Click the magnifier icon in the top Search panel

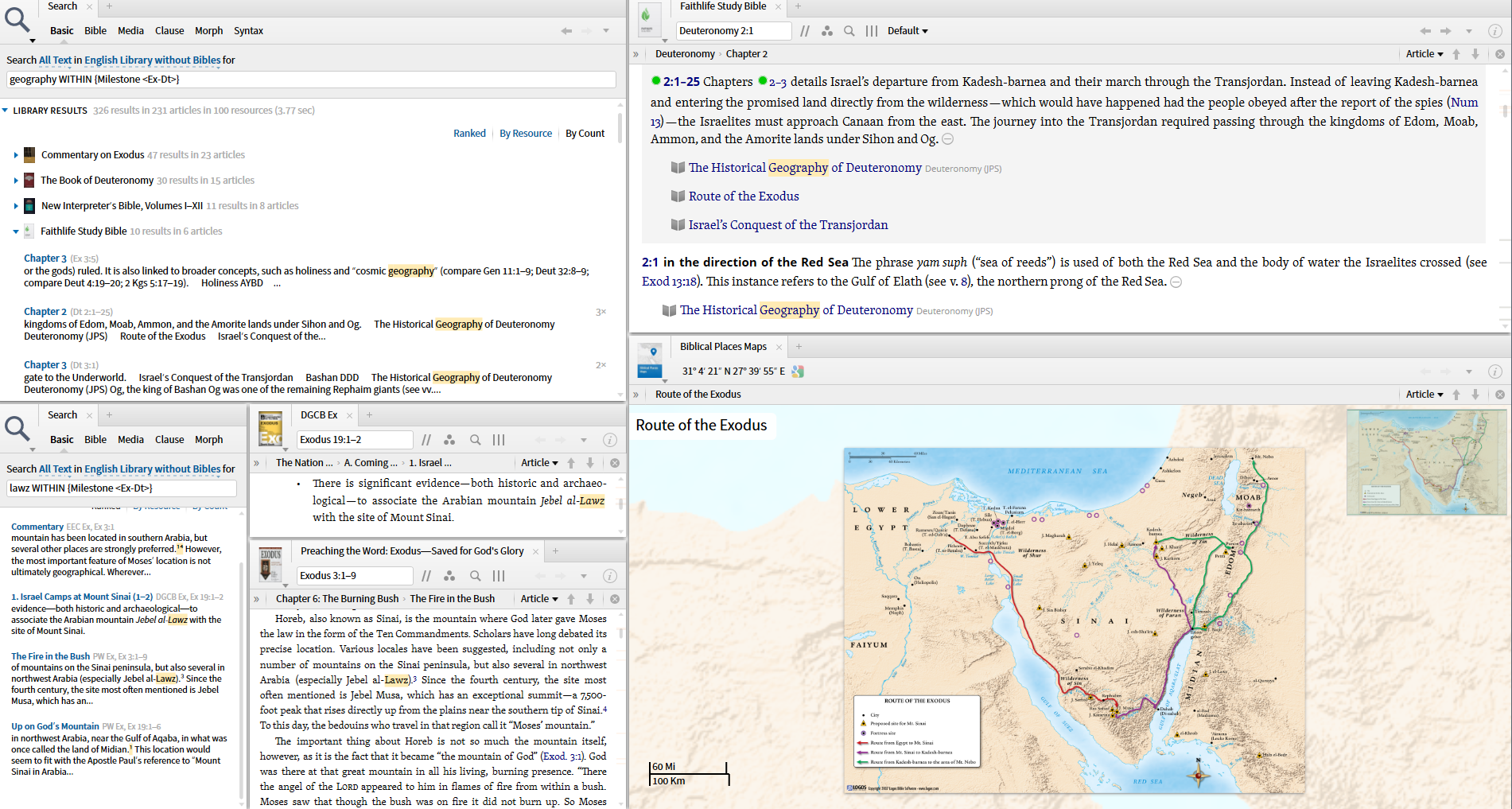click(x=17, y=18)
